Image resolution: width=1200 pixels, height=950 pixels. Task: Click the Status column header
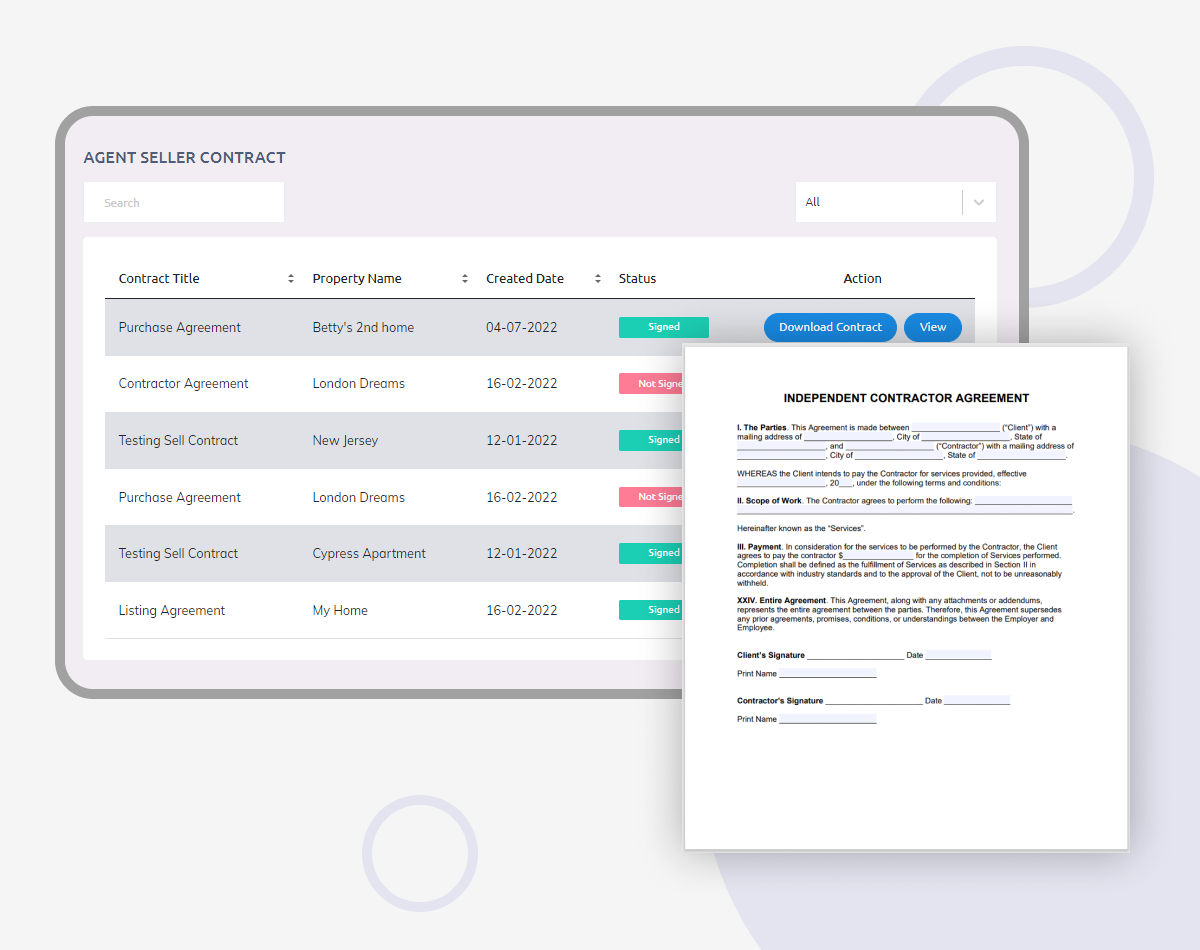pos(637,279)
